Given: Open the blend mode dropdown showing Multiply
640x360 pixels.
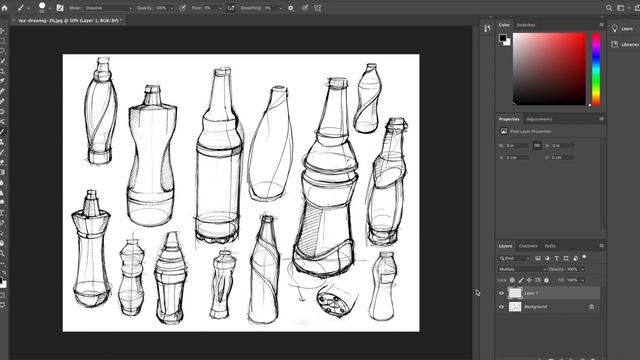Looking at the screenshot, I should click(522, 269).
